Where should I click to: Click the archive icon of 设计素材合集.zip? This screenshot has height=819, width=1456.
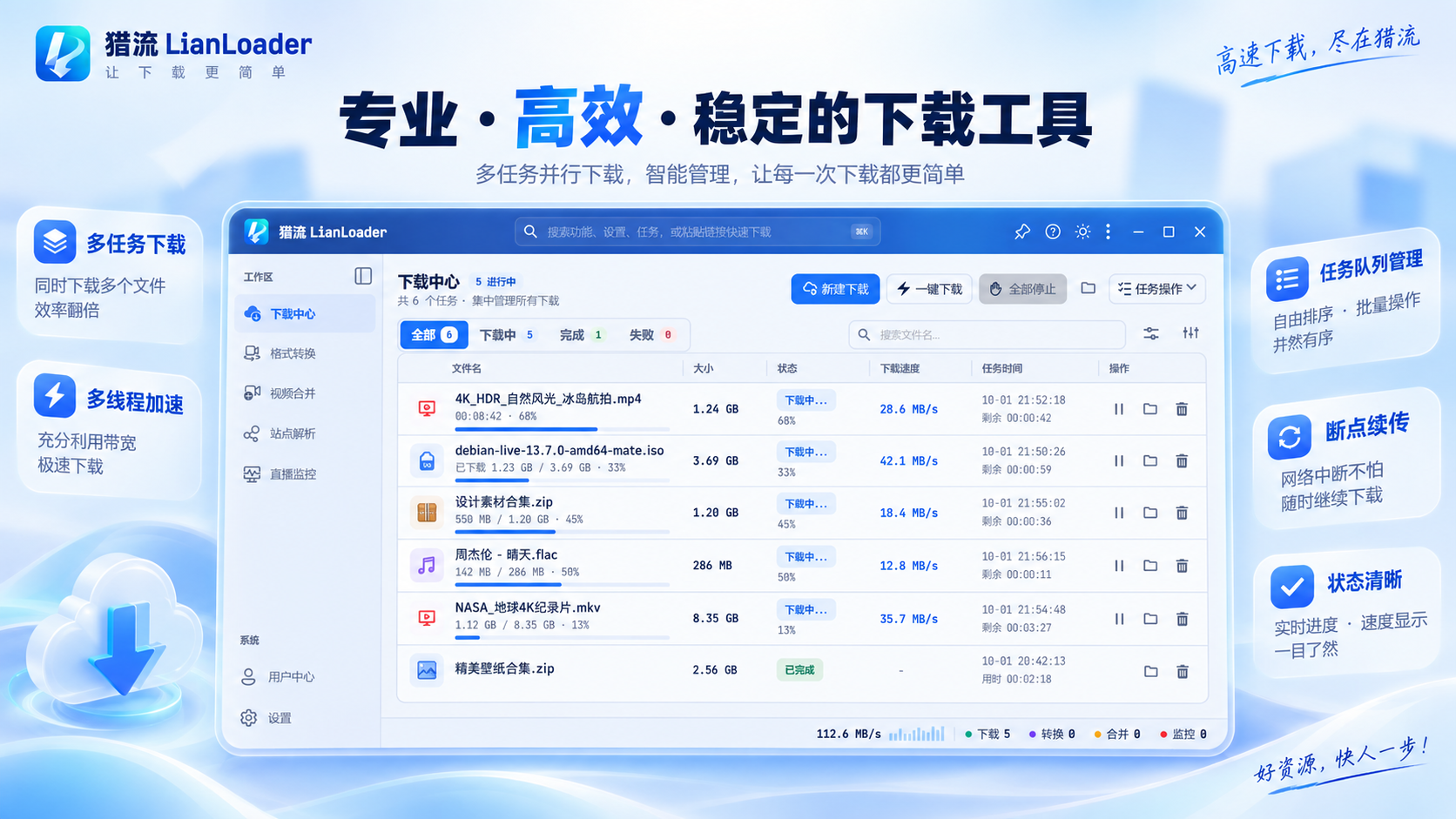tap(427, 513)
